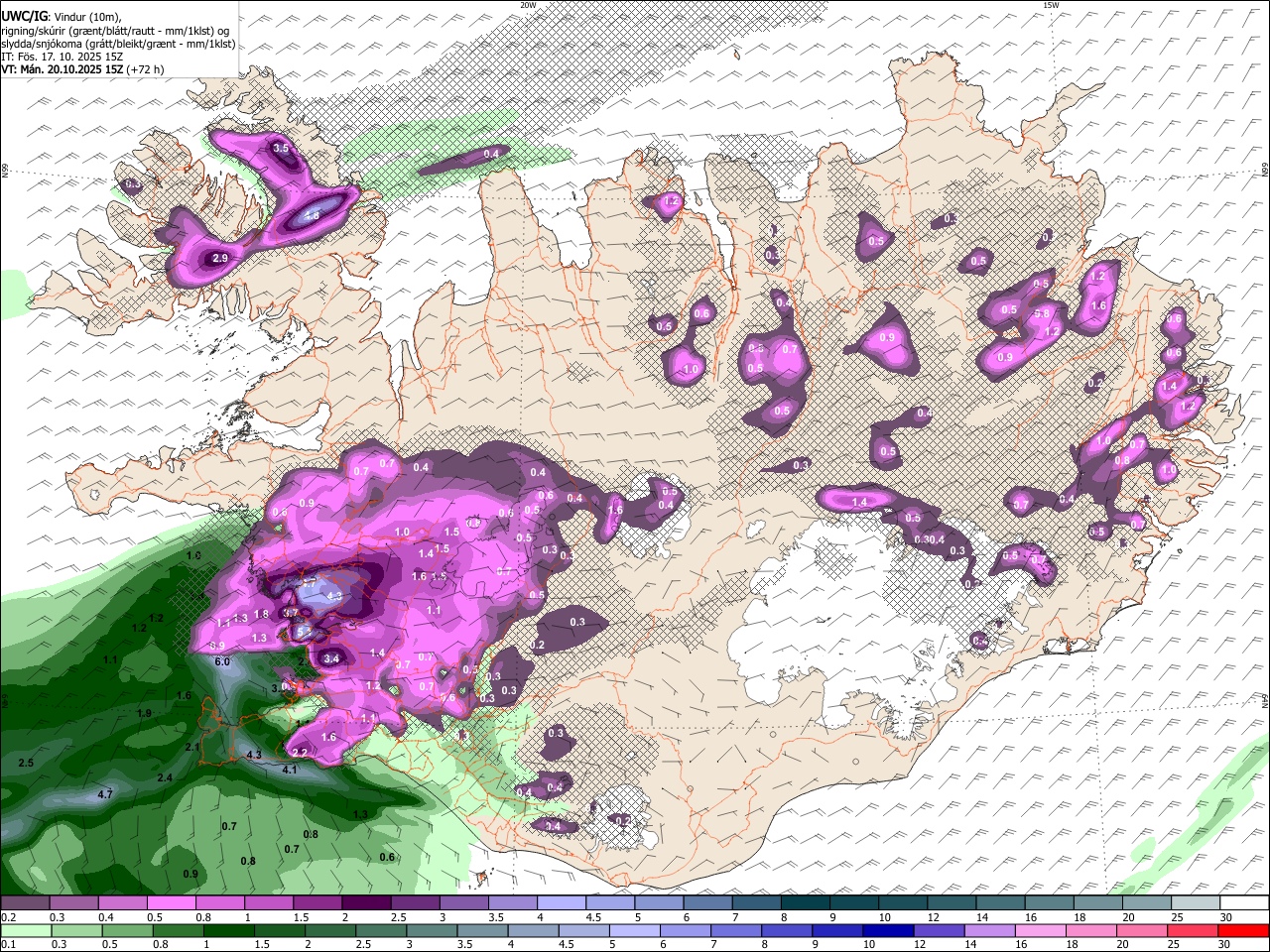Click the 30 label on the snow scale
The height and width of the screenshot is (952, 1270).
pos(1226,917)
